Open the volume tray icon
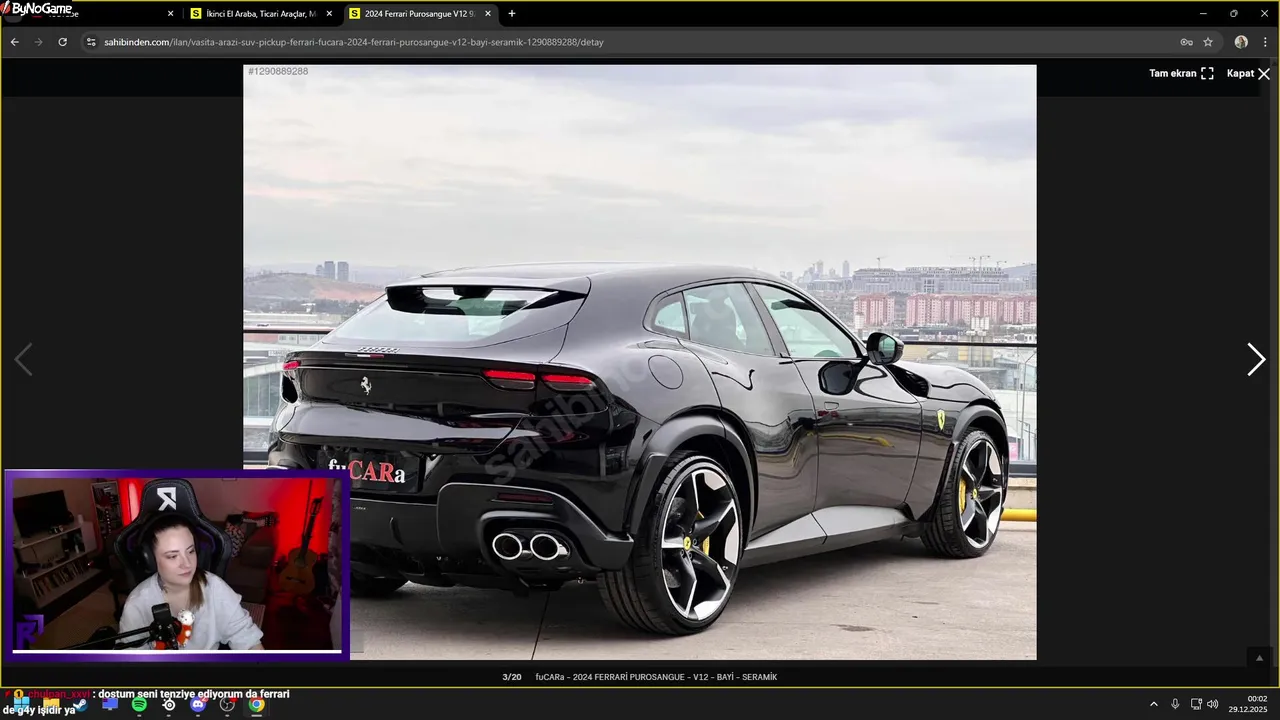 coord(1213,704)
